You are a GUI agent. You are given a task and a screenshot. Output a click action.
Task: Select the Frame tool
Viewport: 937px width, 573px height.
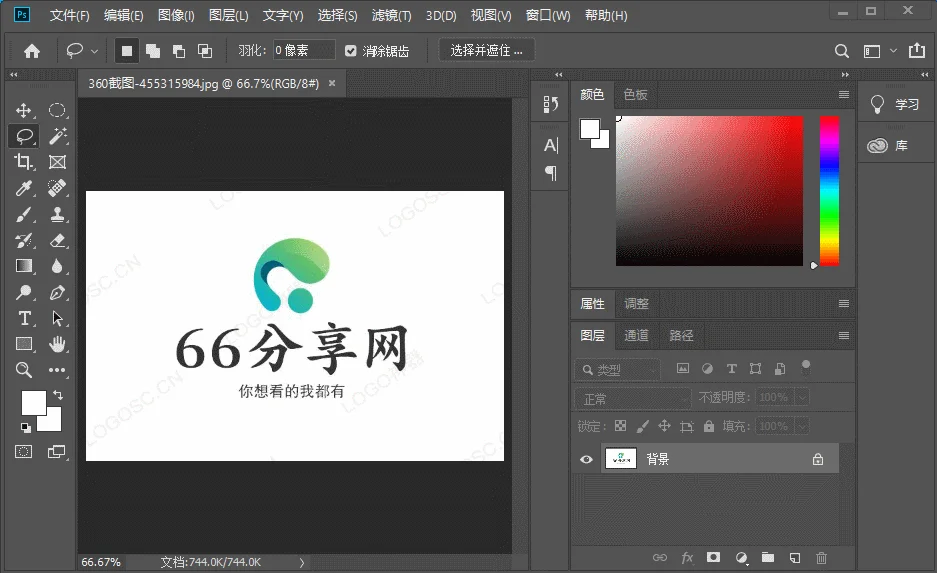pos(57,162)
